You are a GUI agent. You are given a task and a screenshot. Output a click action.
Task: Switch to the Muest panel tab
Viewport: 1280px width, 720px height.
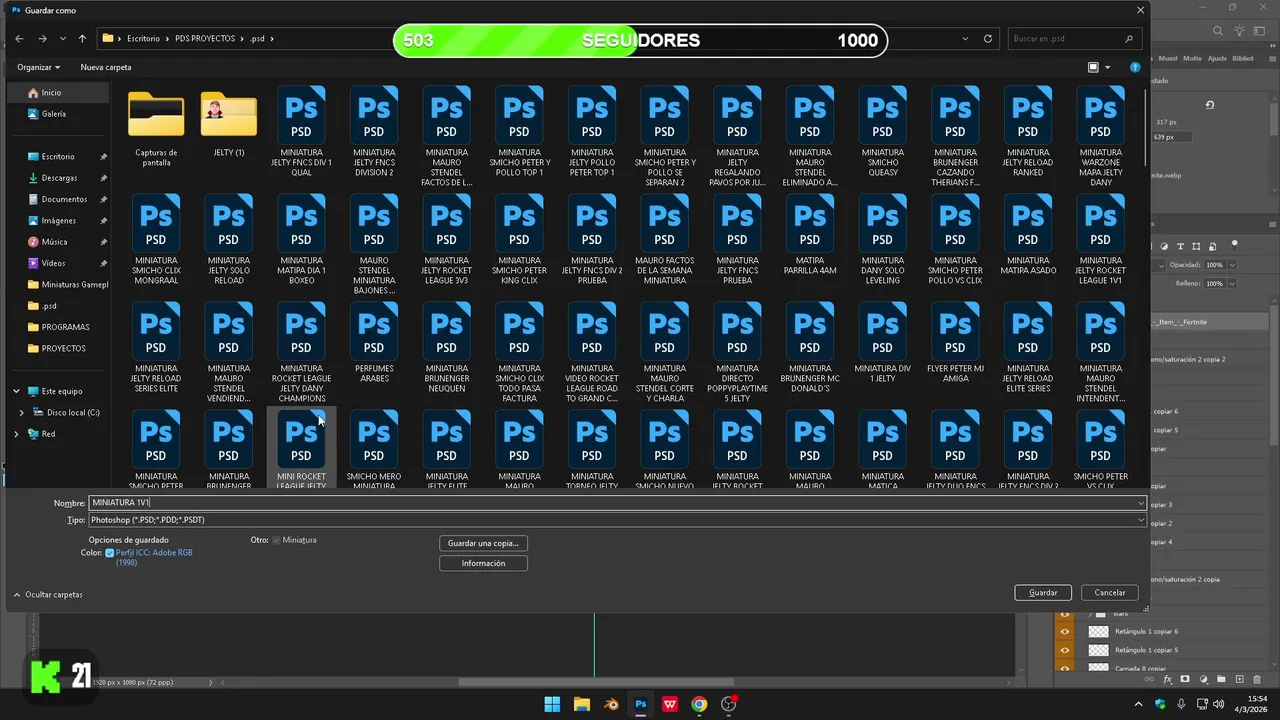pyautogui.click(x=1167, y=58)
